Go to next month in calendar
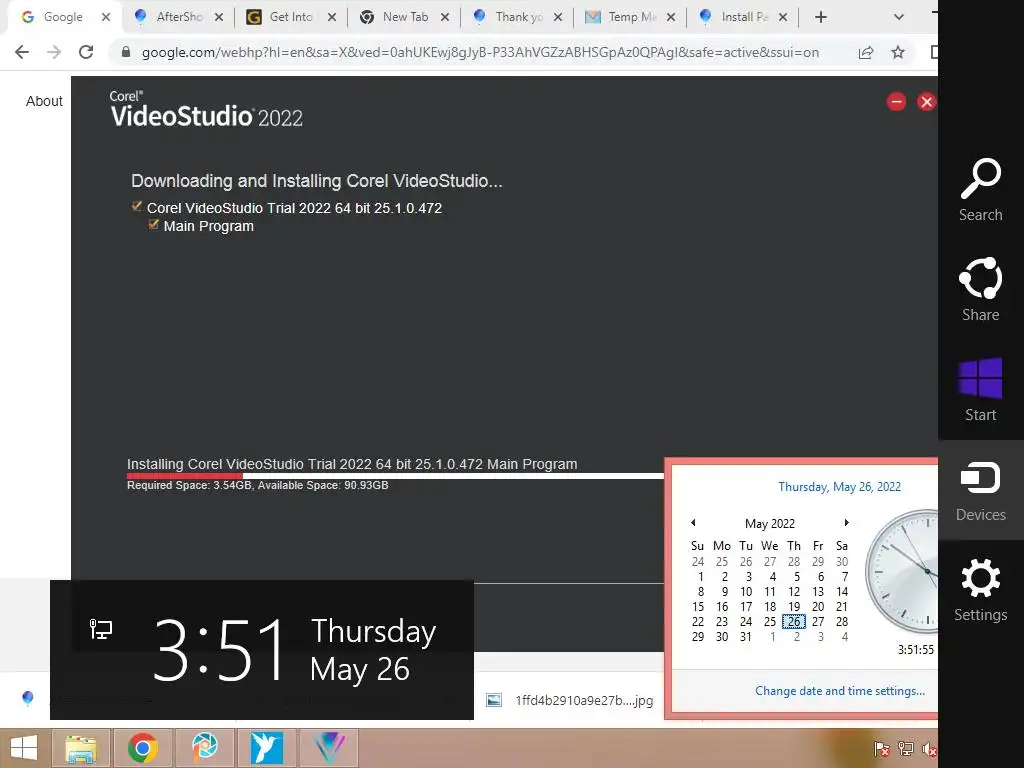The image size is (1024, 768). pos(846,522)
